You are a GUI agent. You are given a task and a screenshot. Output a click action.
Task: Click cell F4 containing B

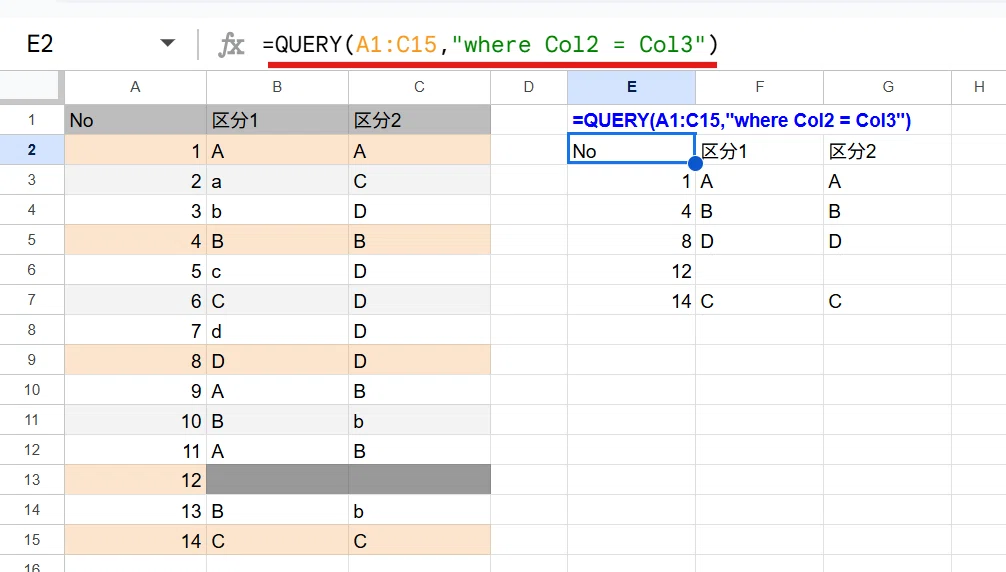(760, 210)
